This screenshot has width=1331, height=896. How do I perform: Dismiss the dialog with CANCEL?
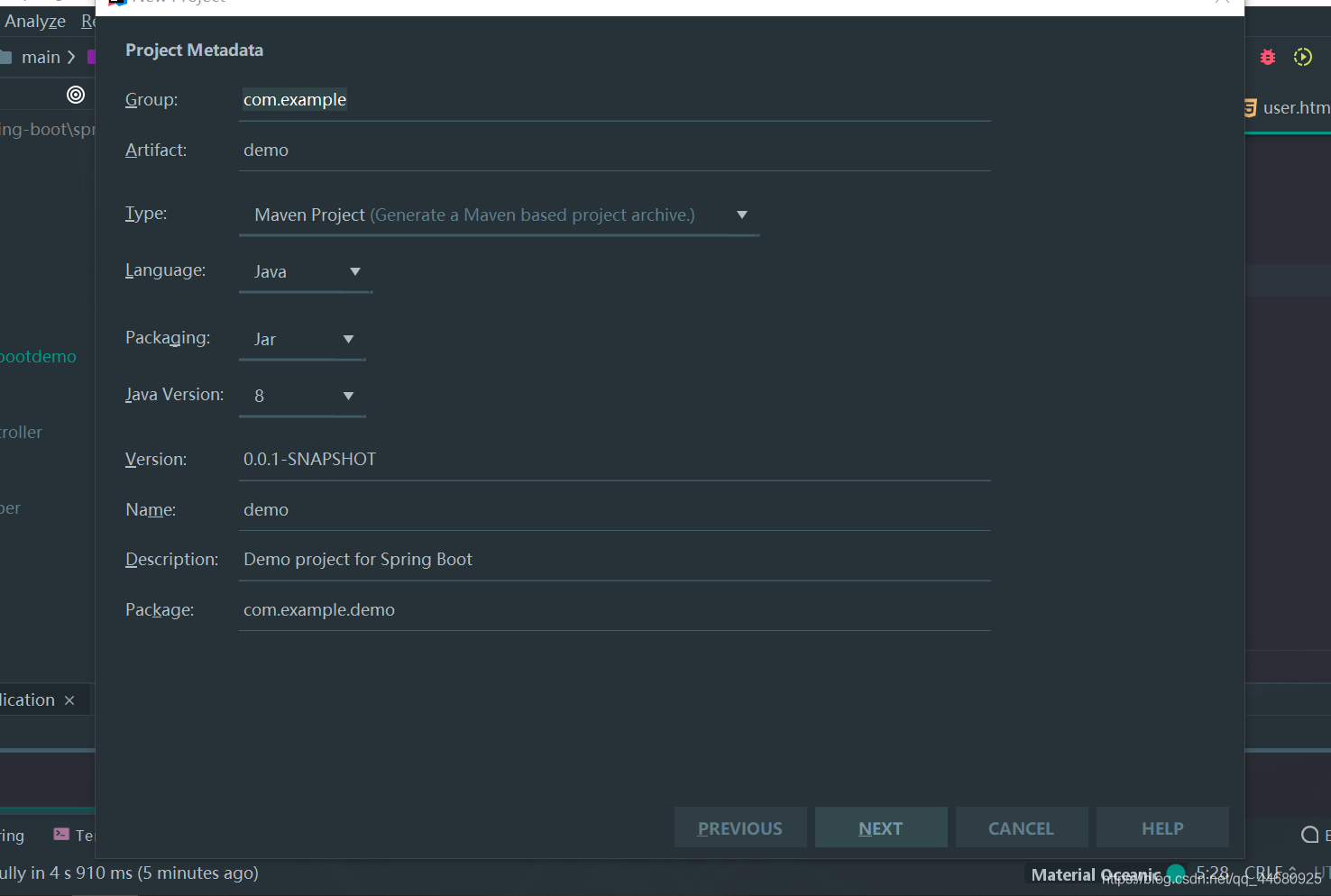click(1021, 827)
